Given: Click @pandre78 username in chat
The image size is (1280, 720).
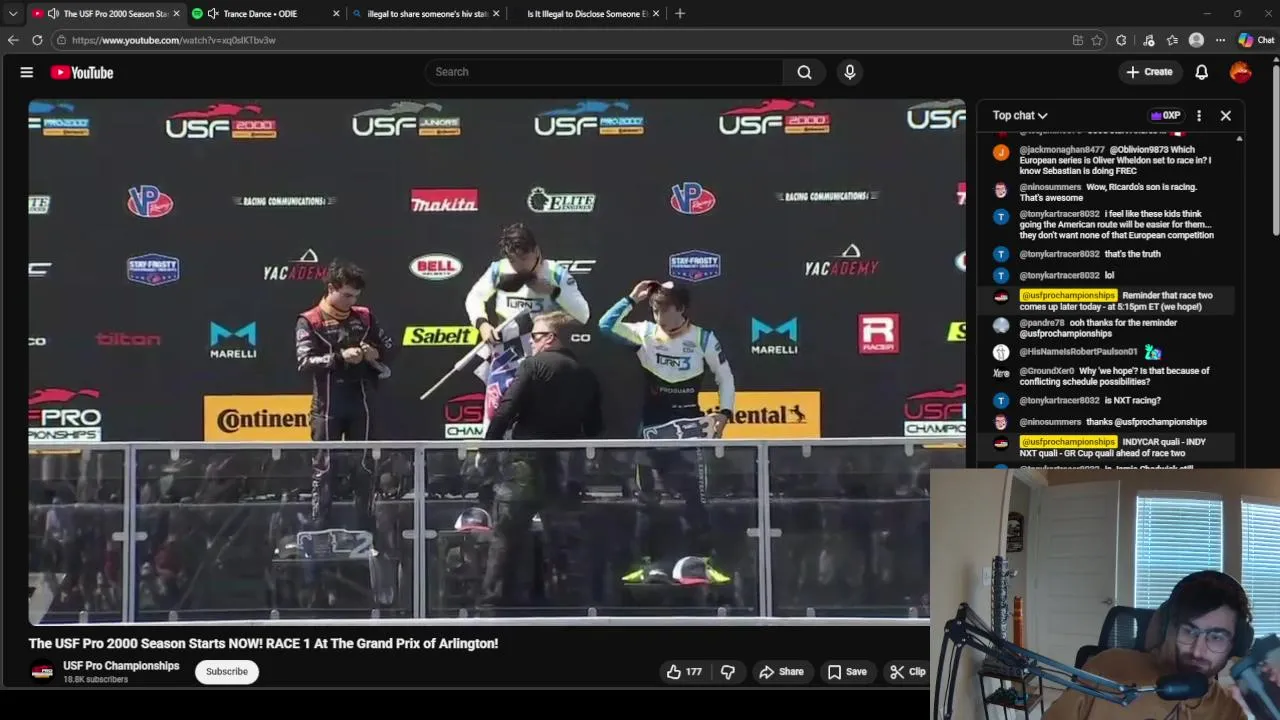Looking at the screenshot, I should [1042, 323].
